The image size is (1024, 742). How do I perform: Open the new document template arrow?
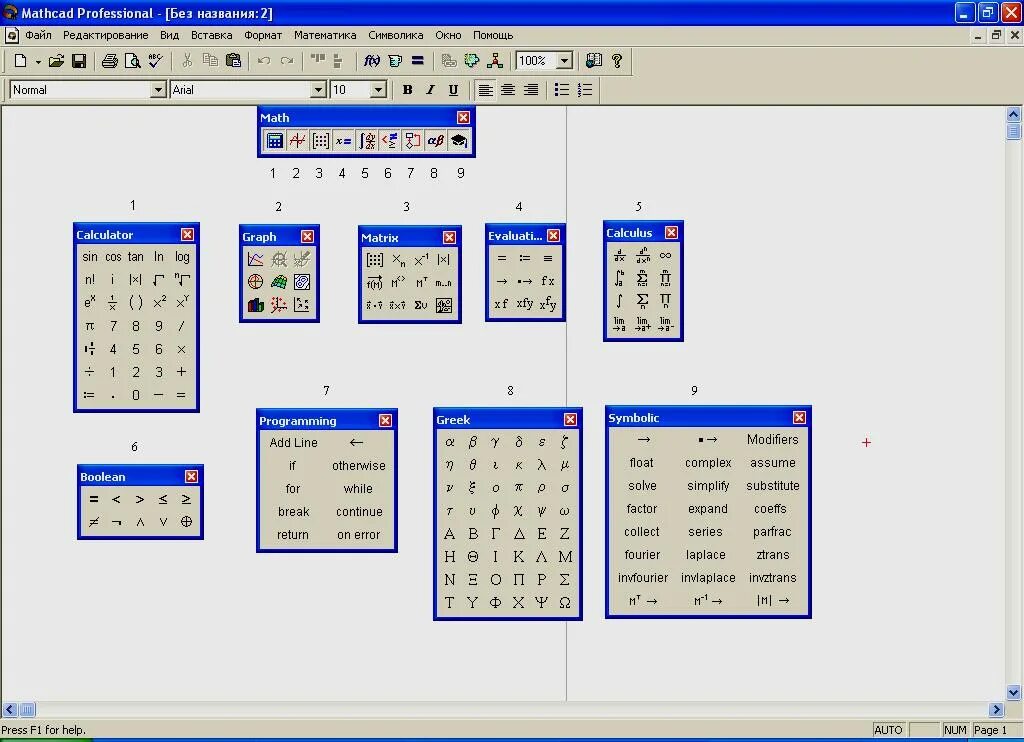click(x=38, y=62)
